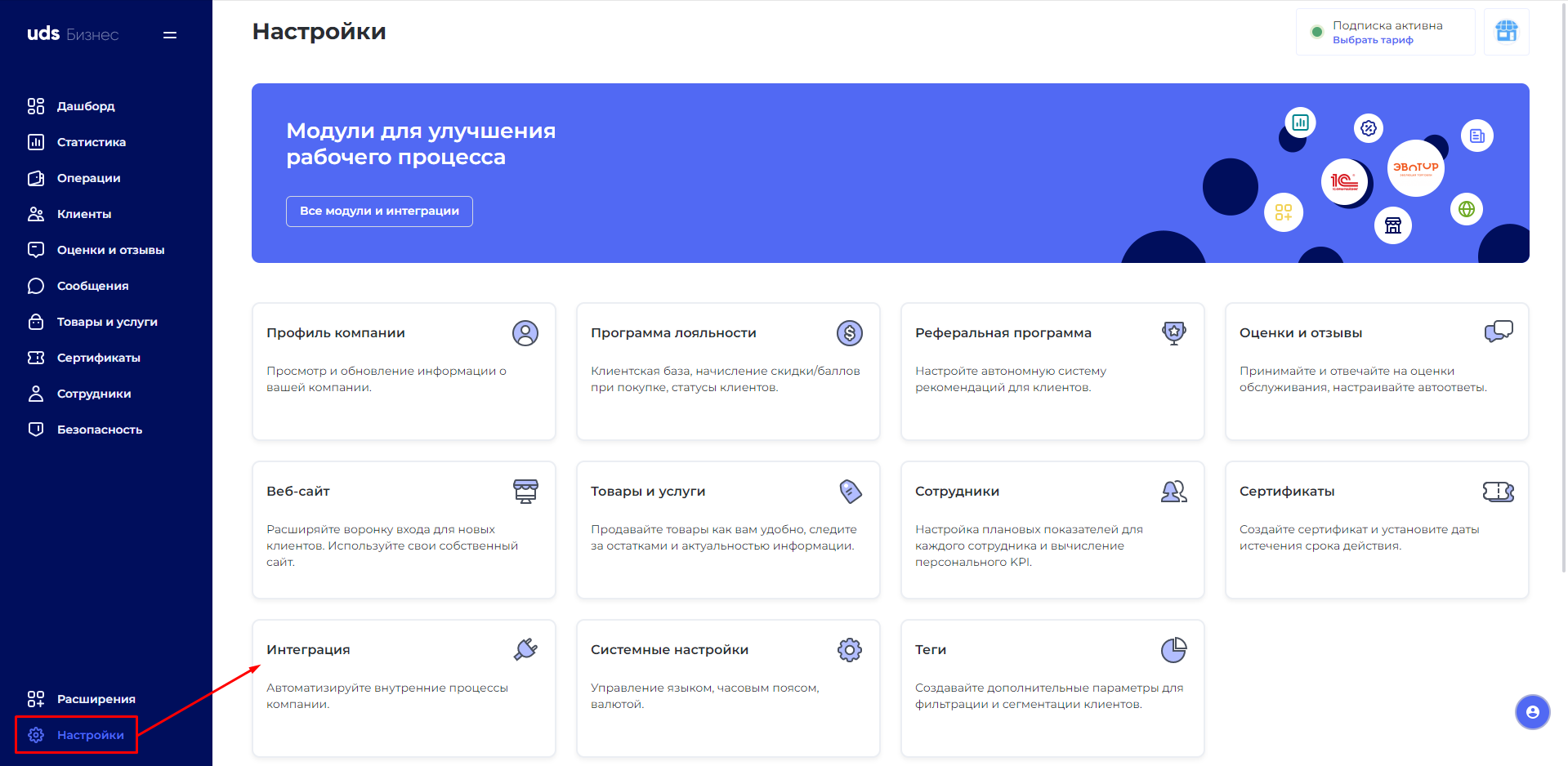Click the ticket icon on Сертификаты card
The height and width of the screenshot is (766, 1568).
click(1499, 492)
